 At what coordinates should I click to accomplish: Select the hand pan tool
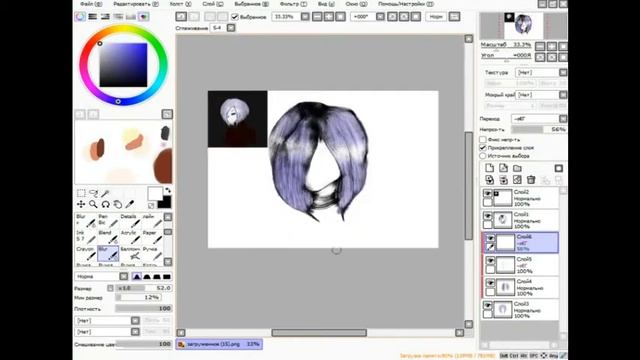pos(118,204)
